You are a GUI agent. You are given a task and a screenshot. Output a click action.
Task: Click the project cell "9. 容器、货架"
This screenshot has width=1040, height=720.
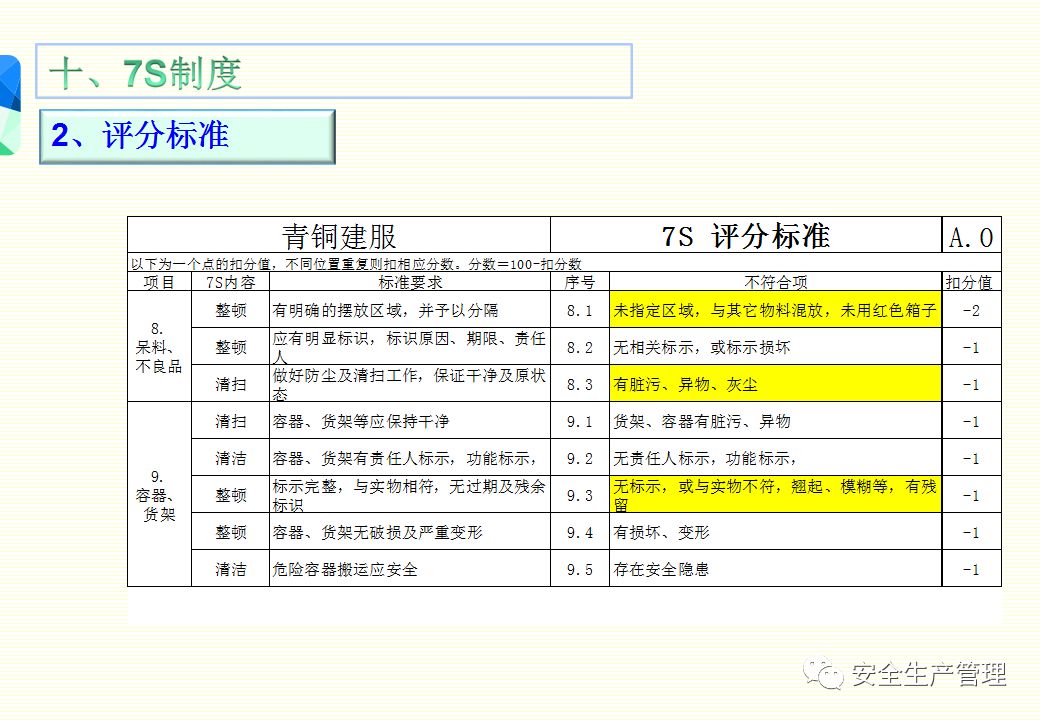[x=159, y=495]
